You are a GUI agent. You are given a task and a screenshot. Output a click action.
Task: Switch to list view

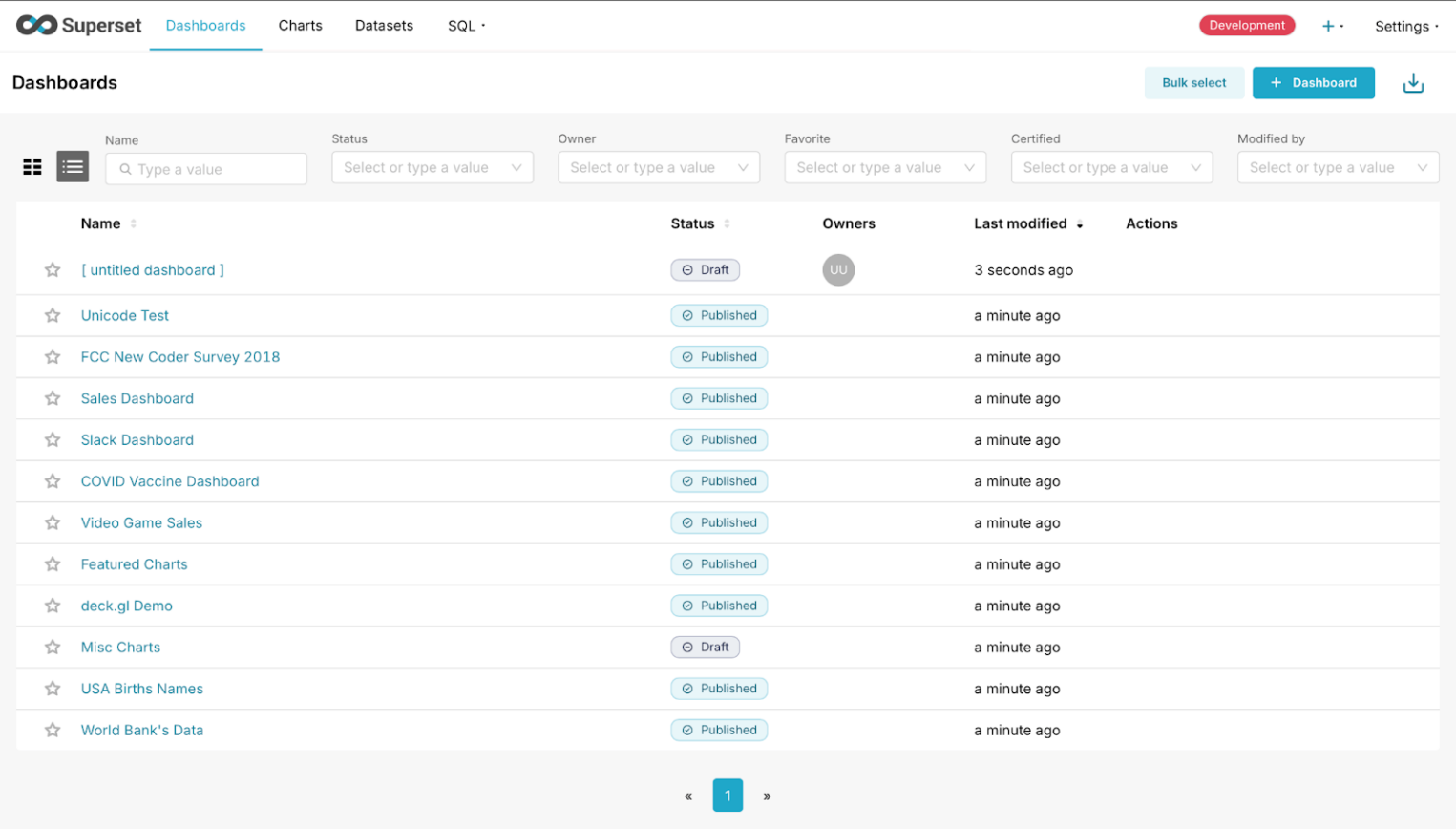(x=73, y=167)
